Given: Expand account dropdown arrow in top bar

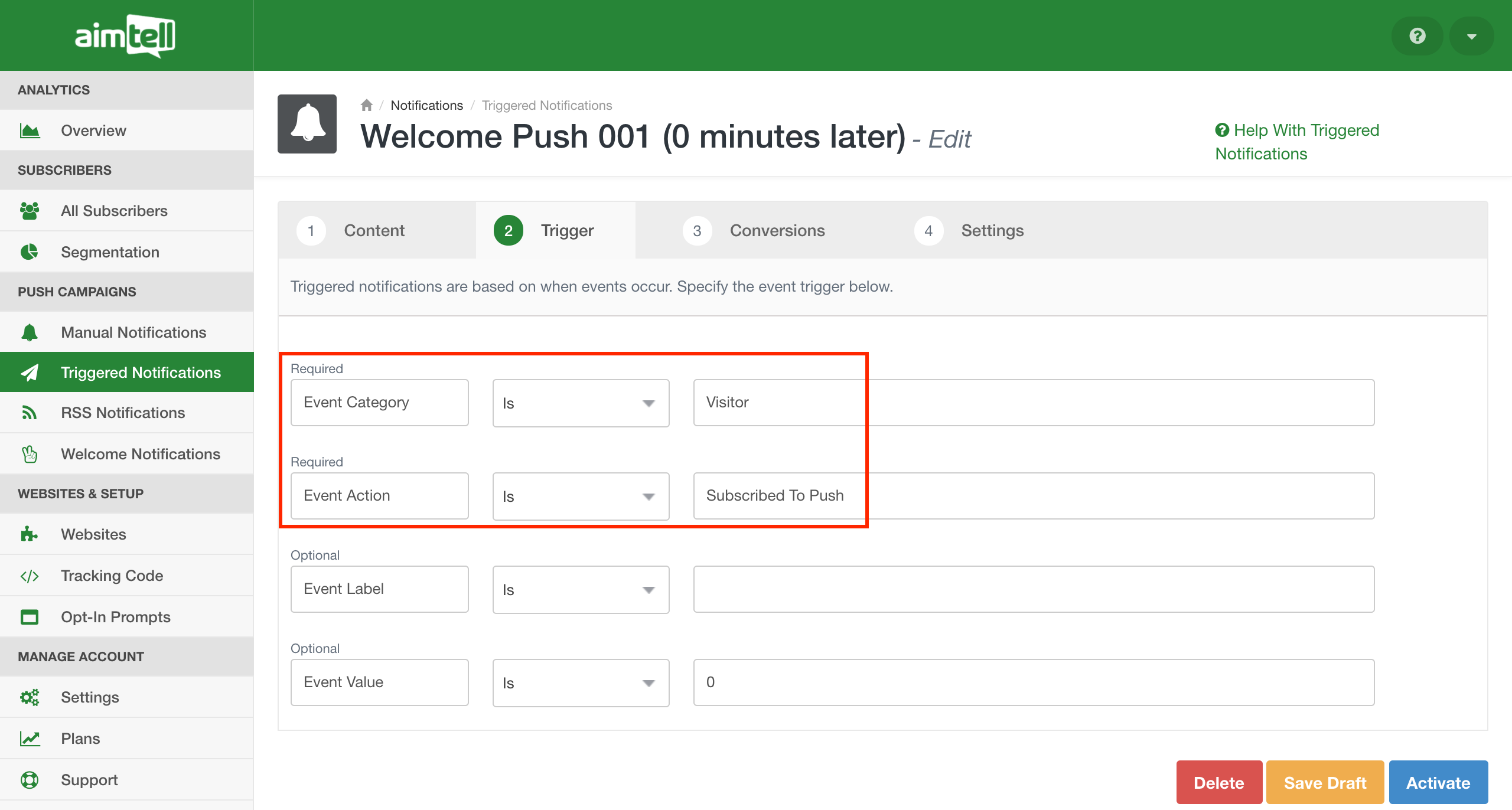Looking at the screenshot, I should [x=1471, y=36].
